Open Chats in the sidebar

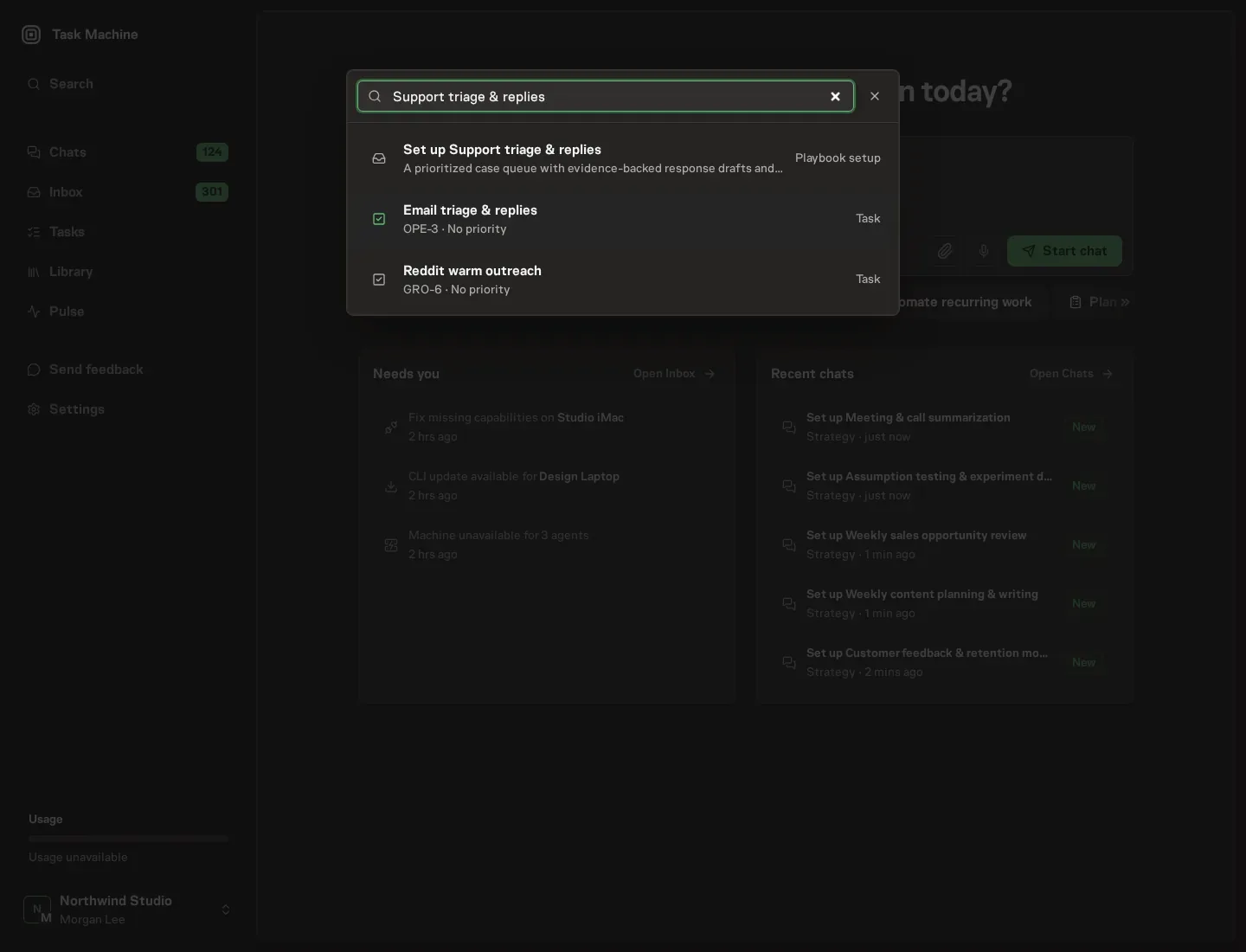pos(128,152)
